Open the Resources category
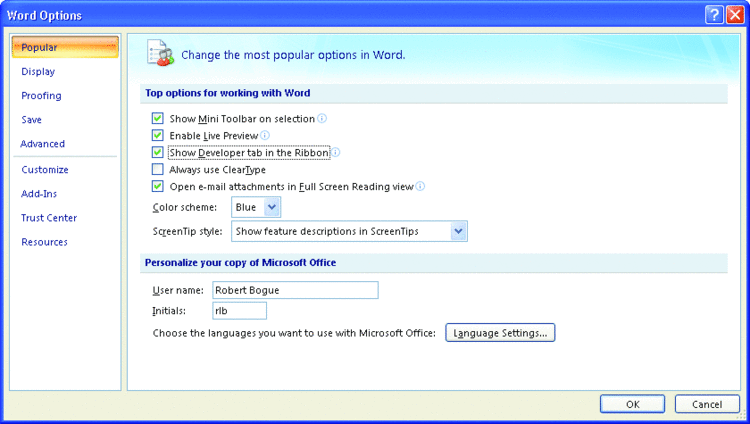Image resolution: width=750 pixels, height=424 pixels. coord(44,242)
